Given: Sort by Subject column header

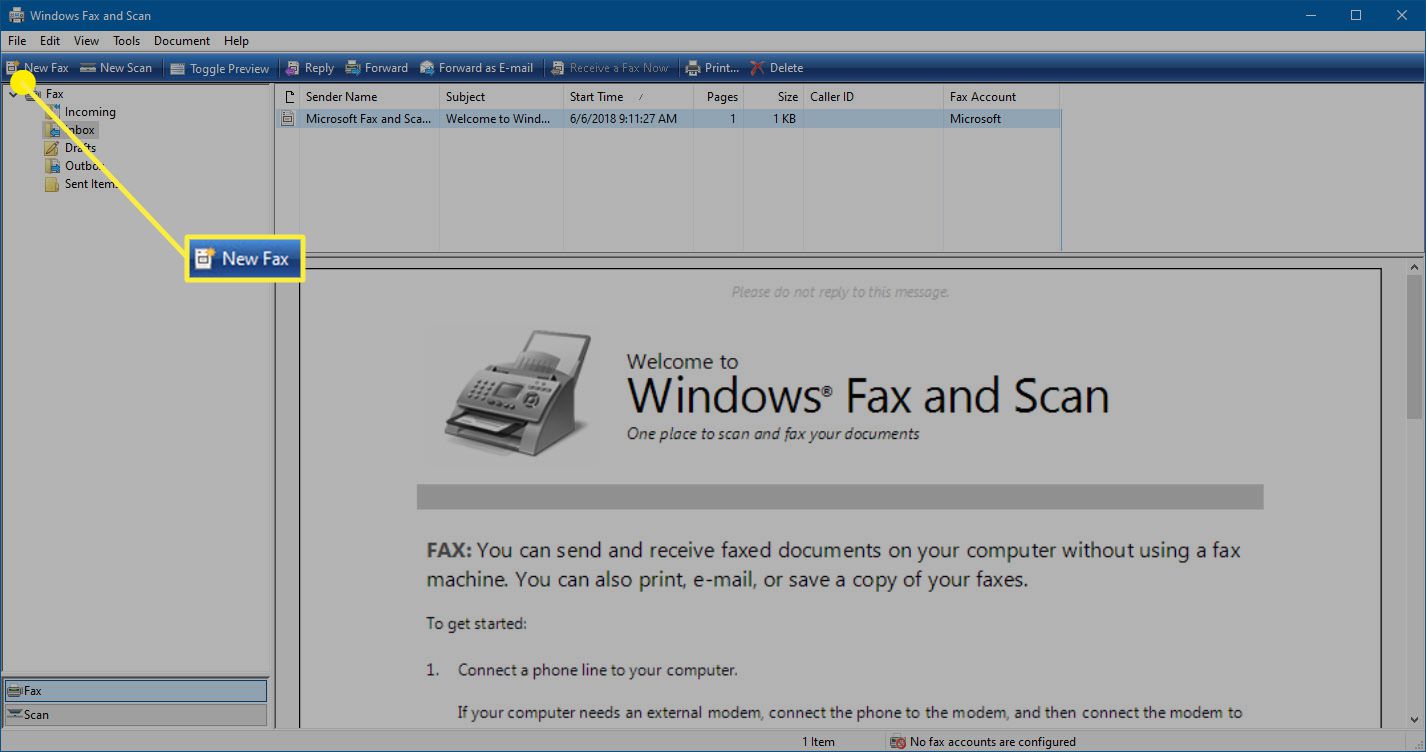Looking at the screenshot, I should (501, 97).
